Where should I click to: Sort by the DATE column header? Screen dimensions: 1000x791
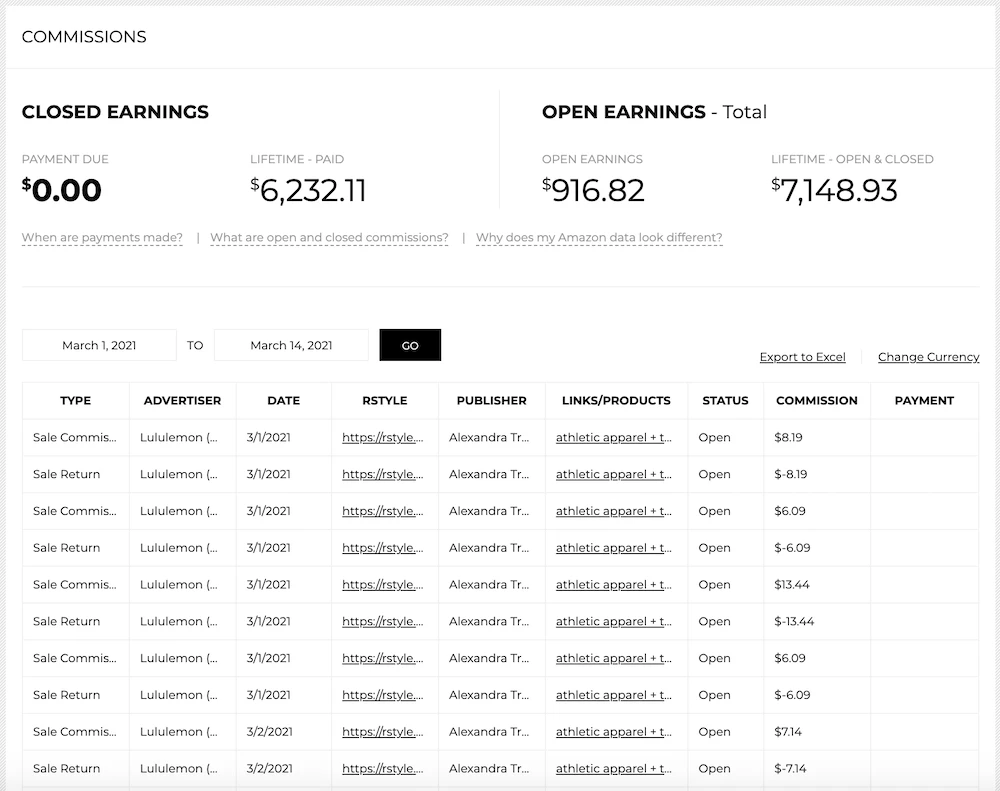(x=284, y=401)
